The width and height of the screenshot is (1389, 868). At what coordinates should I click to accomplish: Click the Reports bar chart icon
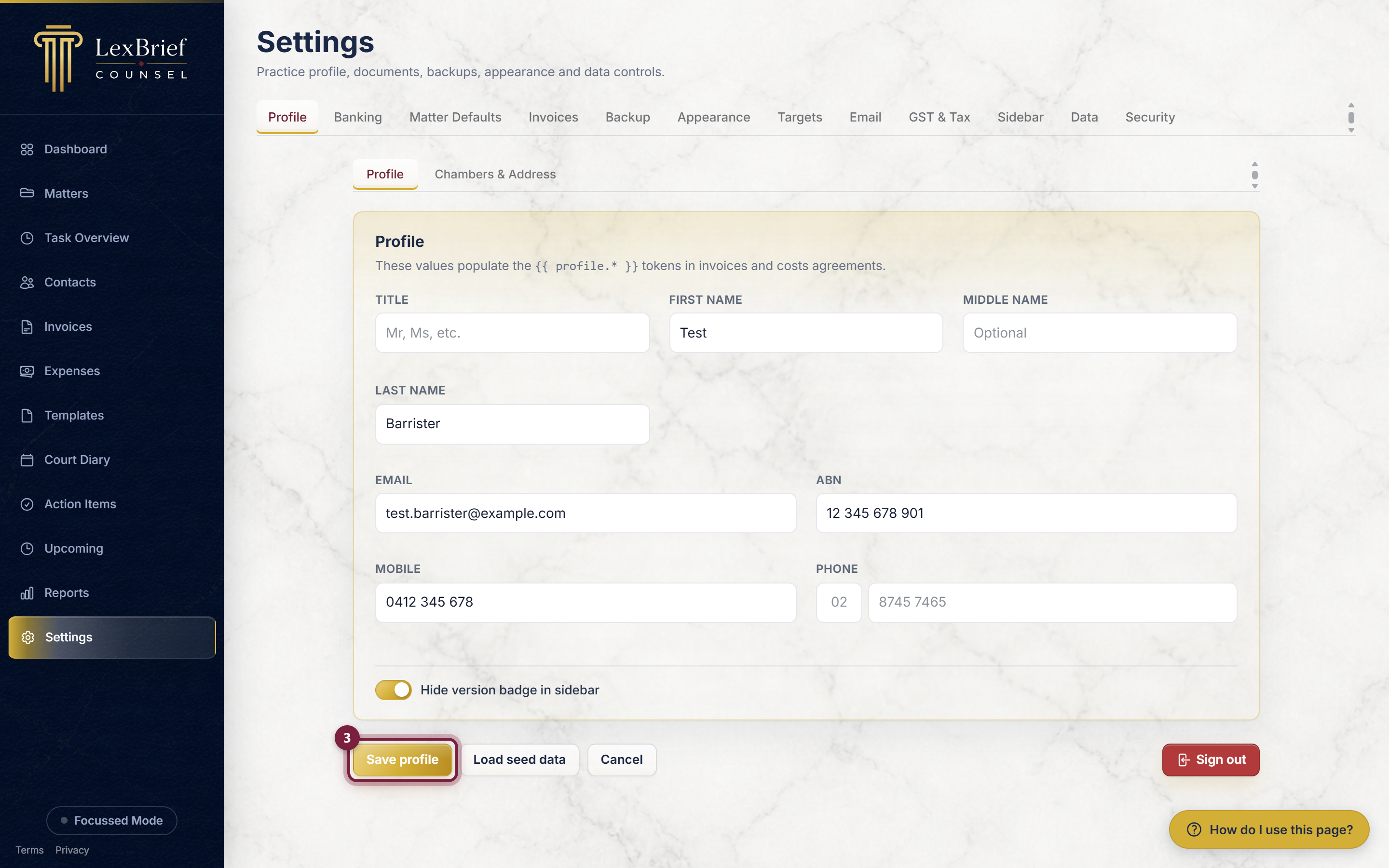(x=27, y=593)
